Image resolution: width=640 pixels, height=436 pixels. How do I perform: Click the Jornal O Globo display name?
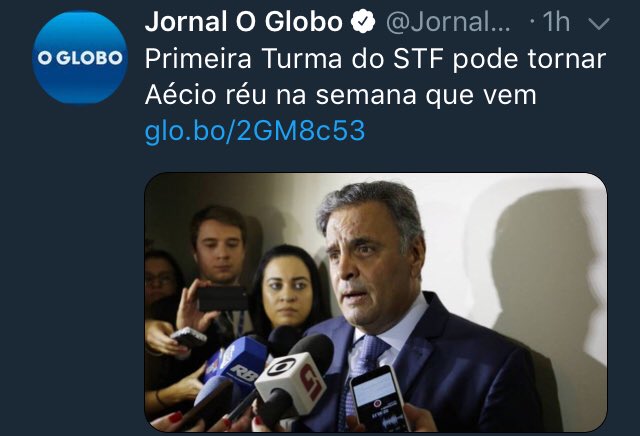[244, 22]
